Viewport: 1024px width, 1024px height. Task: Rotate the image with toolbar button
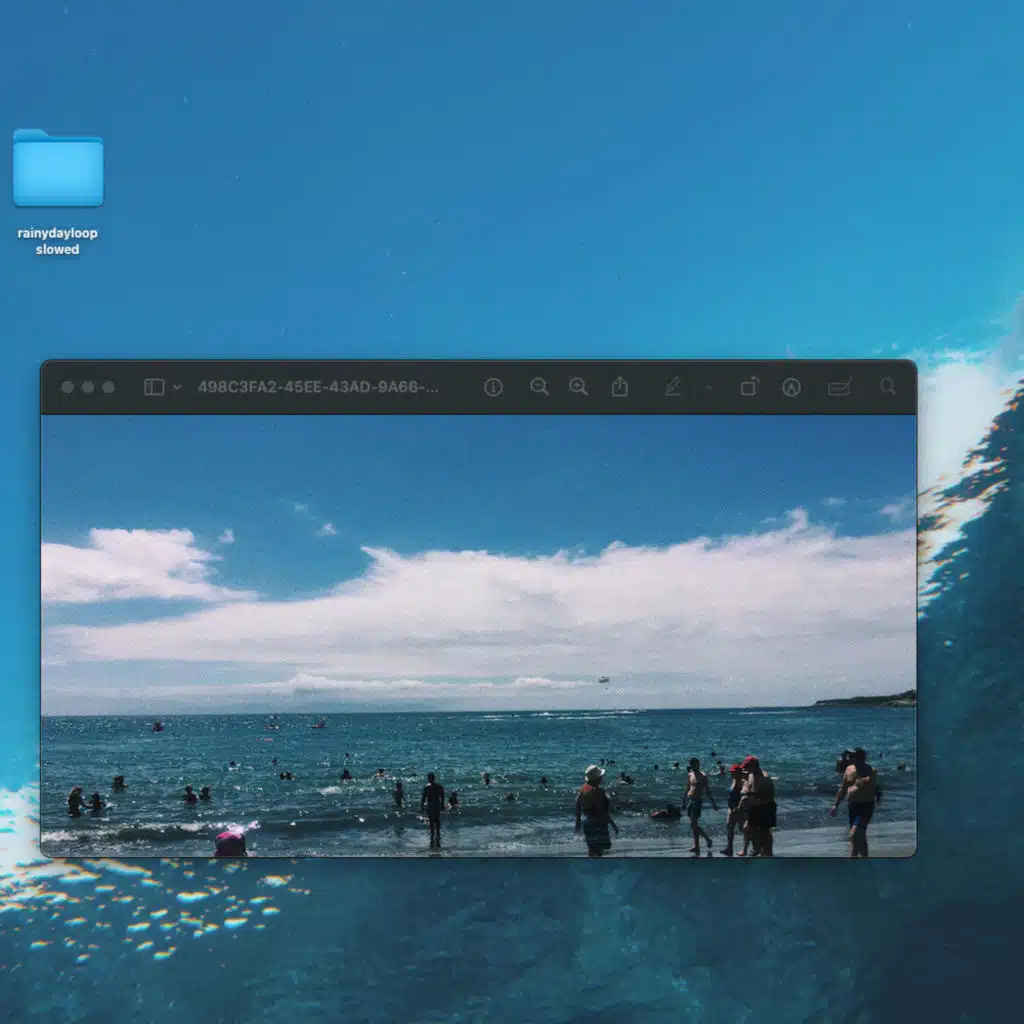click(x=749, y=387)
